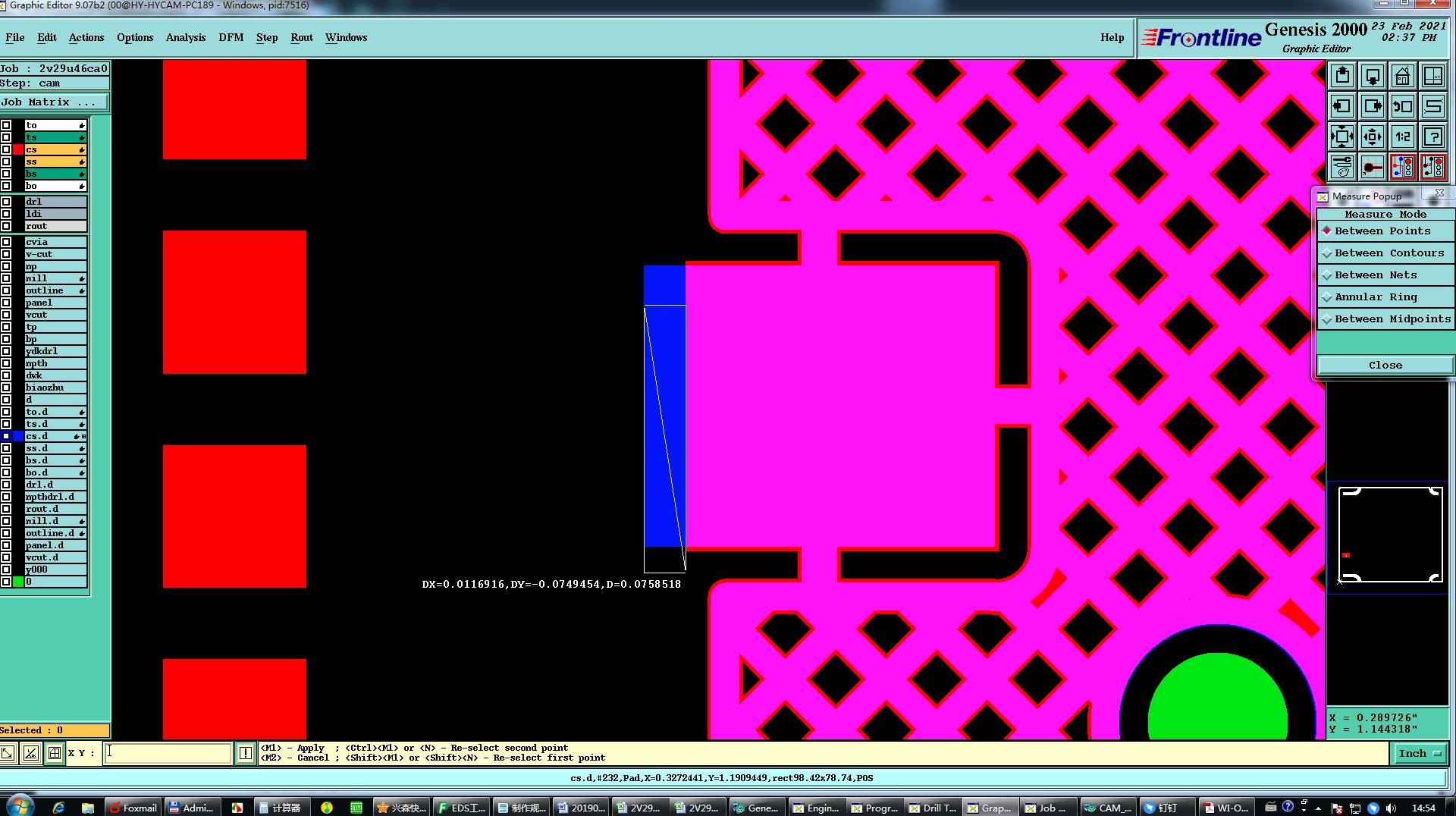The image size is (1456, 816).
Task: Open the tools and palette settings icon
Action: pos(1342,167)
